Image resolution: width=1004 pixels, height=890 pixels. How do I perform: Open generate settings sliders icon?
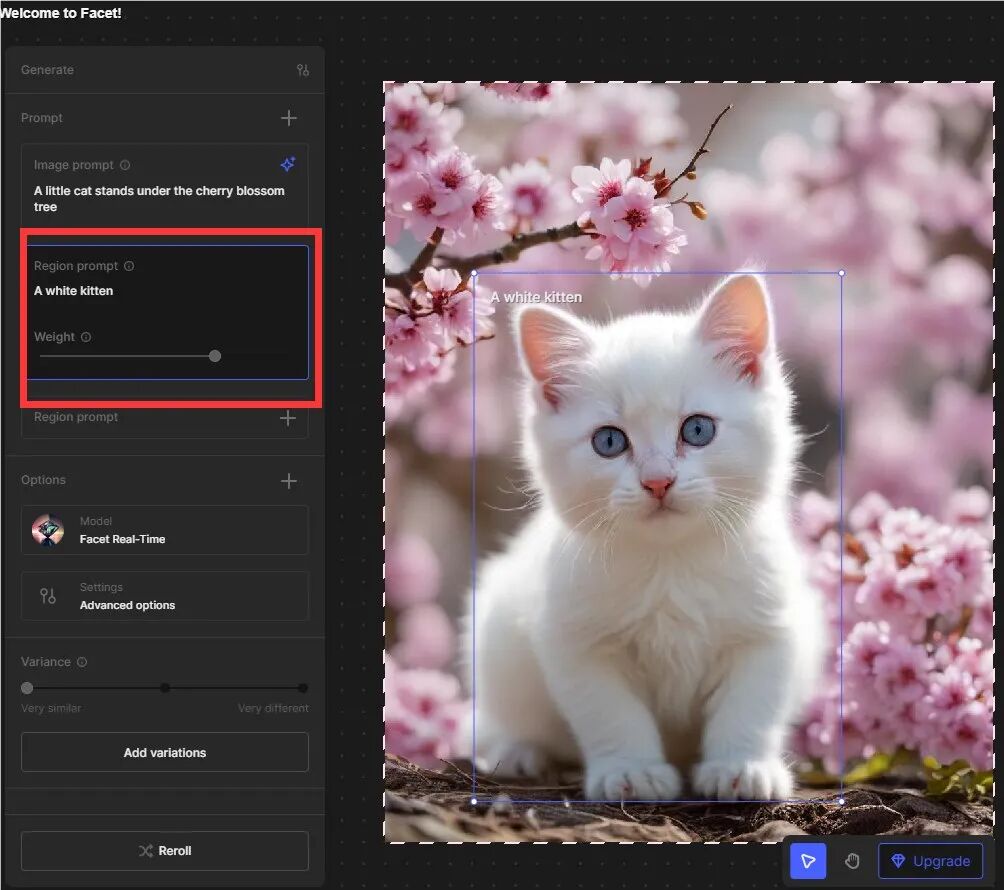click(303, 70)
